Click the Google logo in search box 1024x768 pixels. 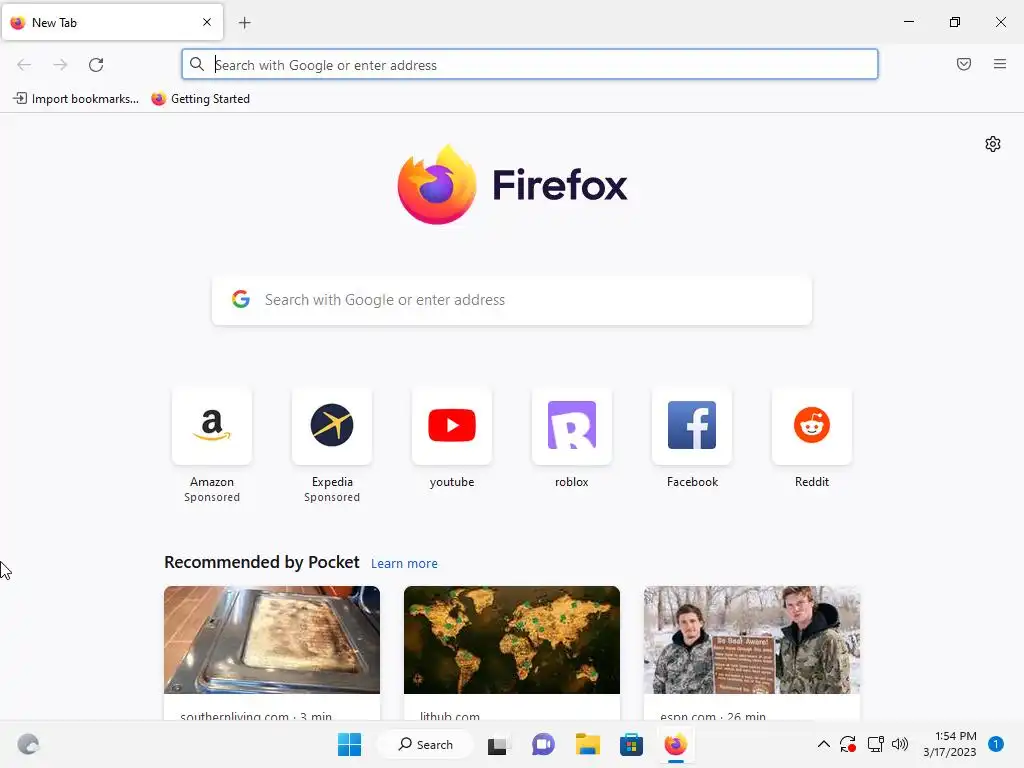click(241, 299)
